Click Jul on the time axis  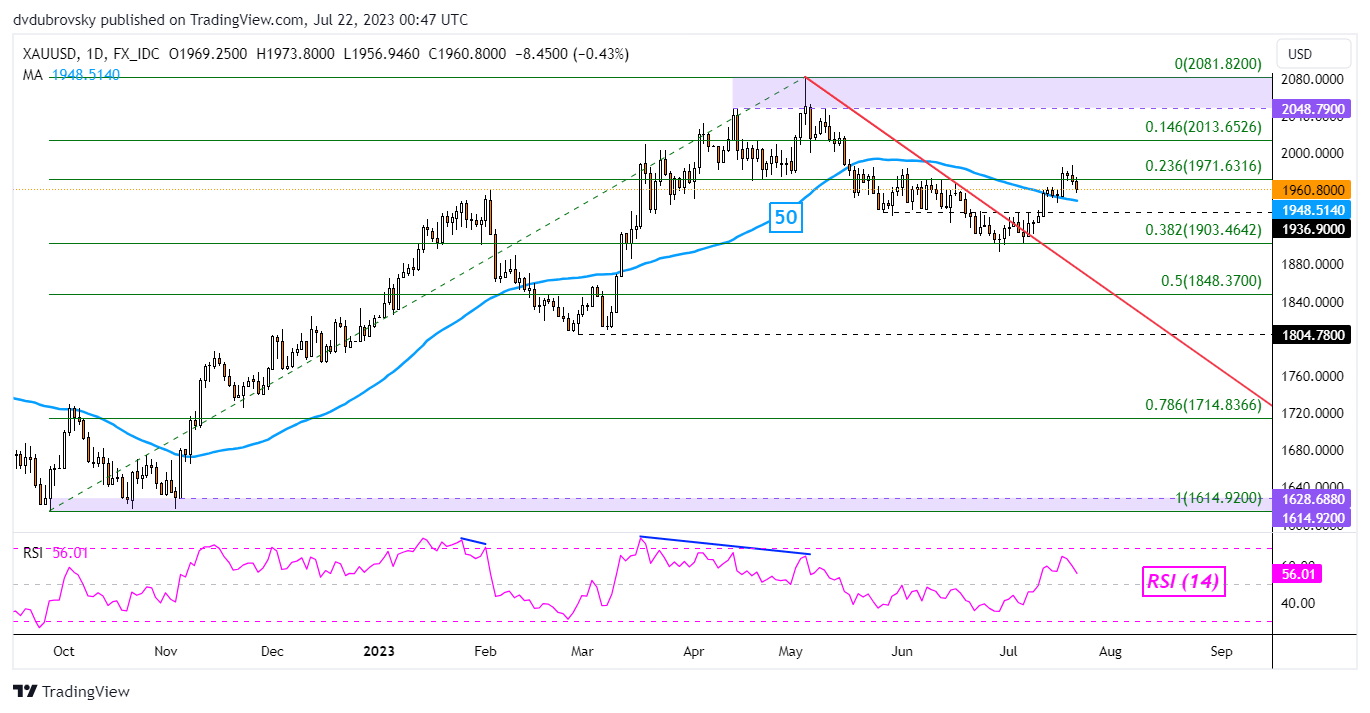pyautogui.click(x=1006, y=651)
